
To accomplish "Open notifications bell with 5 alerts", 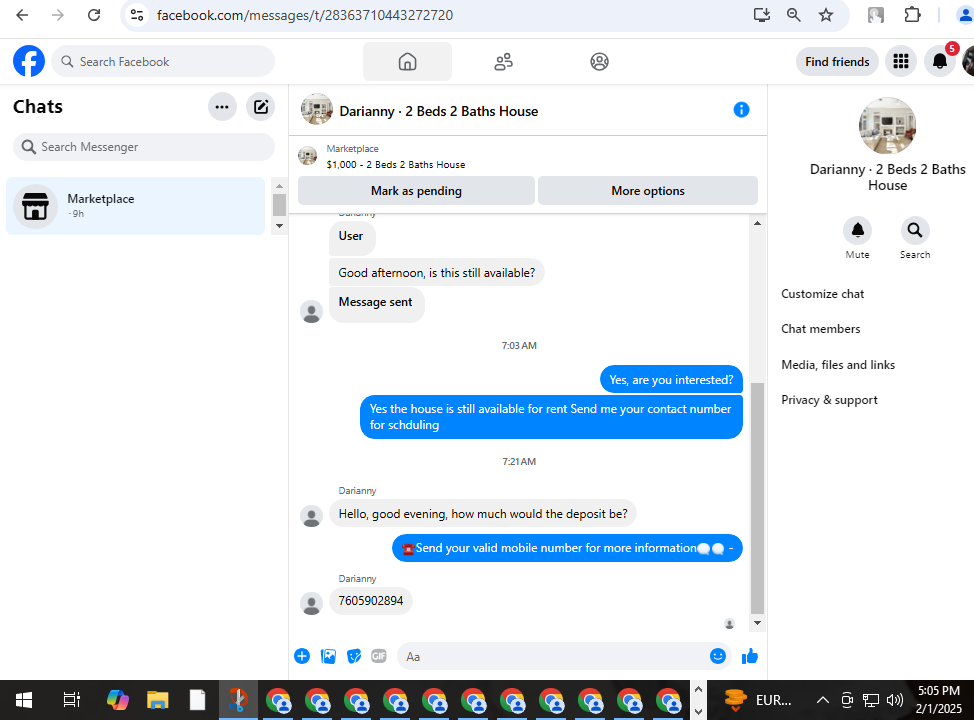I will point(940,61).
